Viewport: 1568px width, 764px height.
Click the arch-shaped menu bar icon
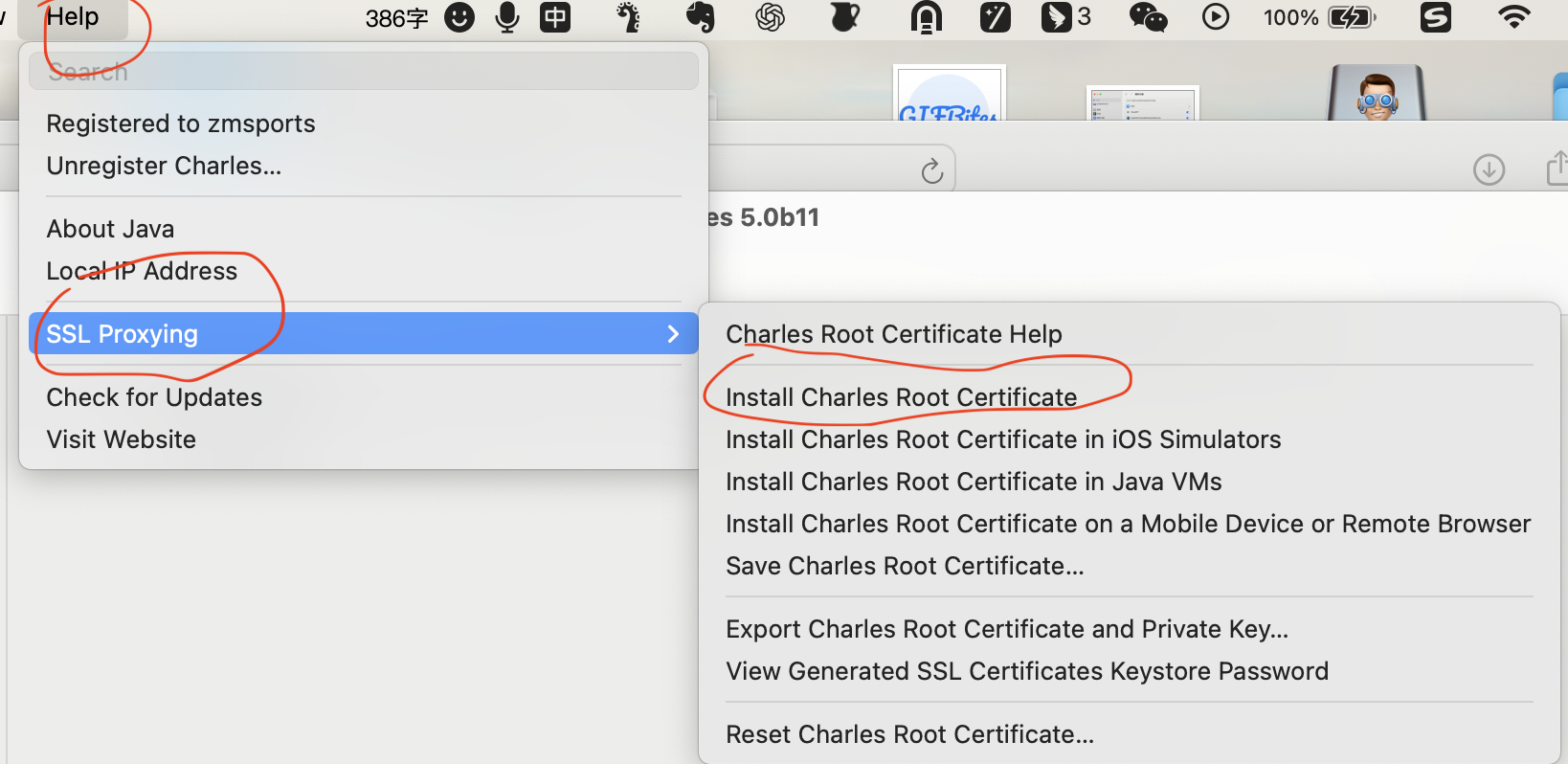(x=927, y=17)
